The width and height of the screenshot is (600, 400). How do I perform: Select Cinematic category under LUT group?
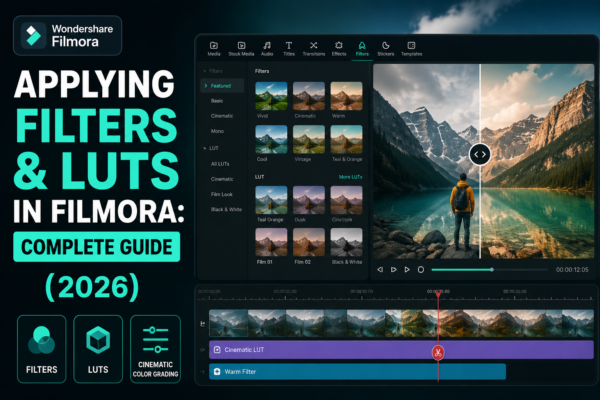(222, 179)
